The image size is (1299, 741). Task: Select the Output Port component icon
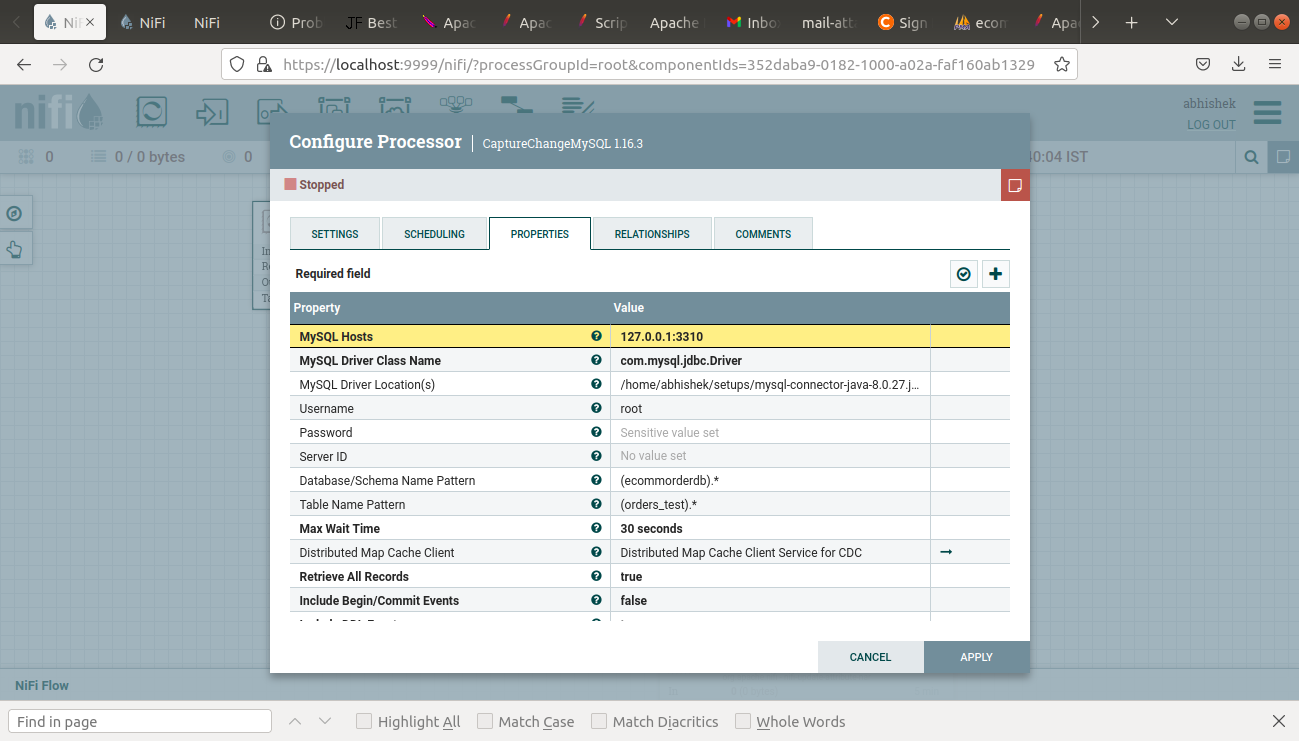pyautogui.click(x=272, y=108)
